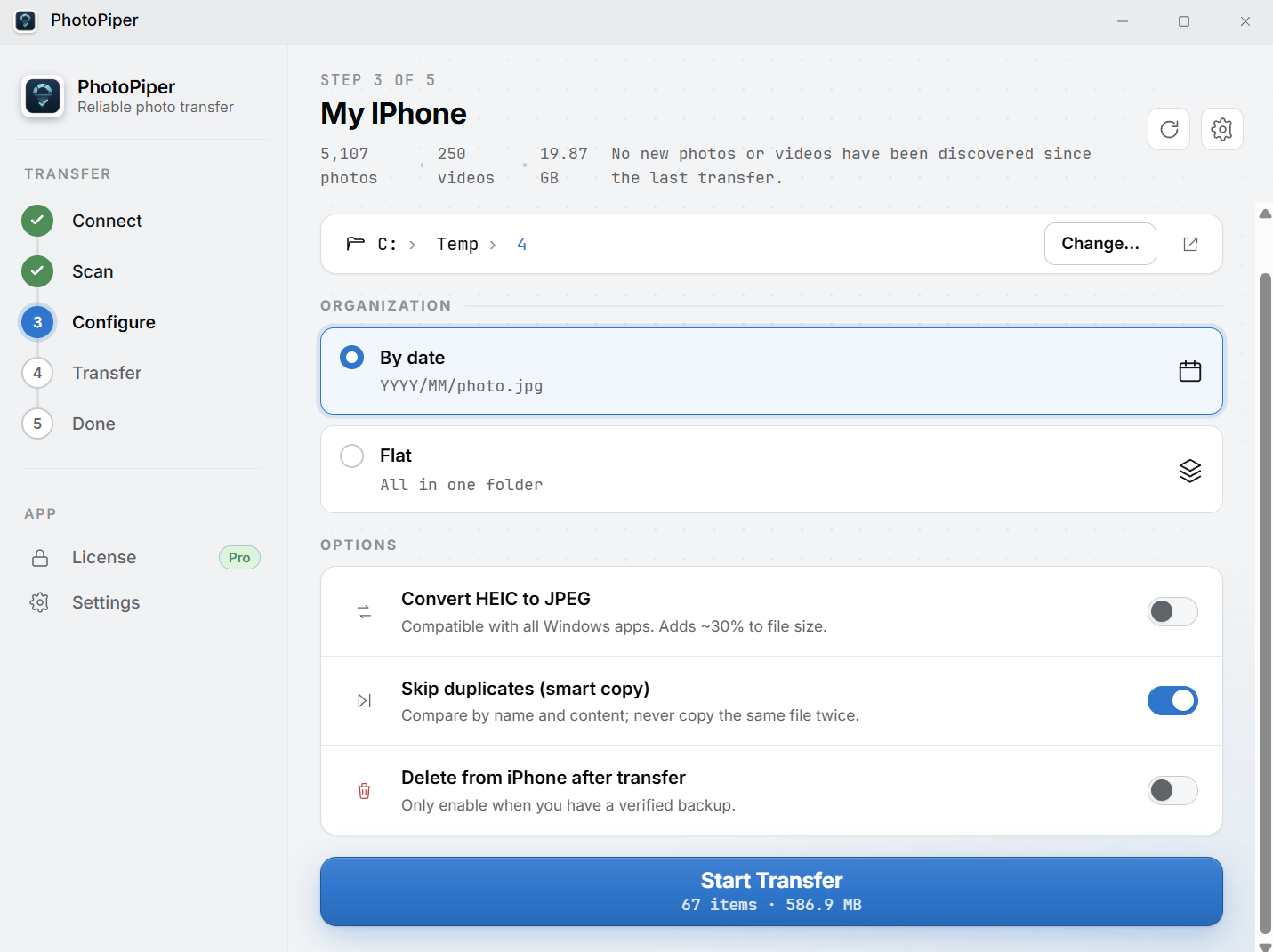This screenshot has height=952, width=1273.
Task: Click the convert arrows icon for HEIC option
Action: coord(365,612)
